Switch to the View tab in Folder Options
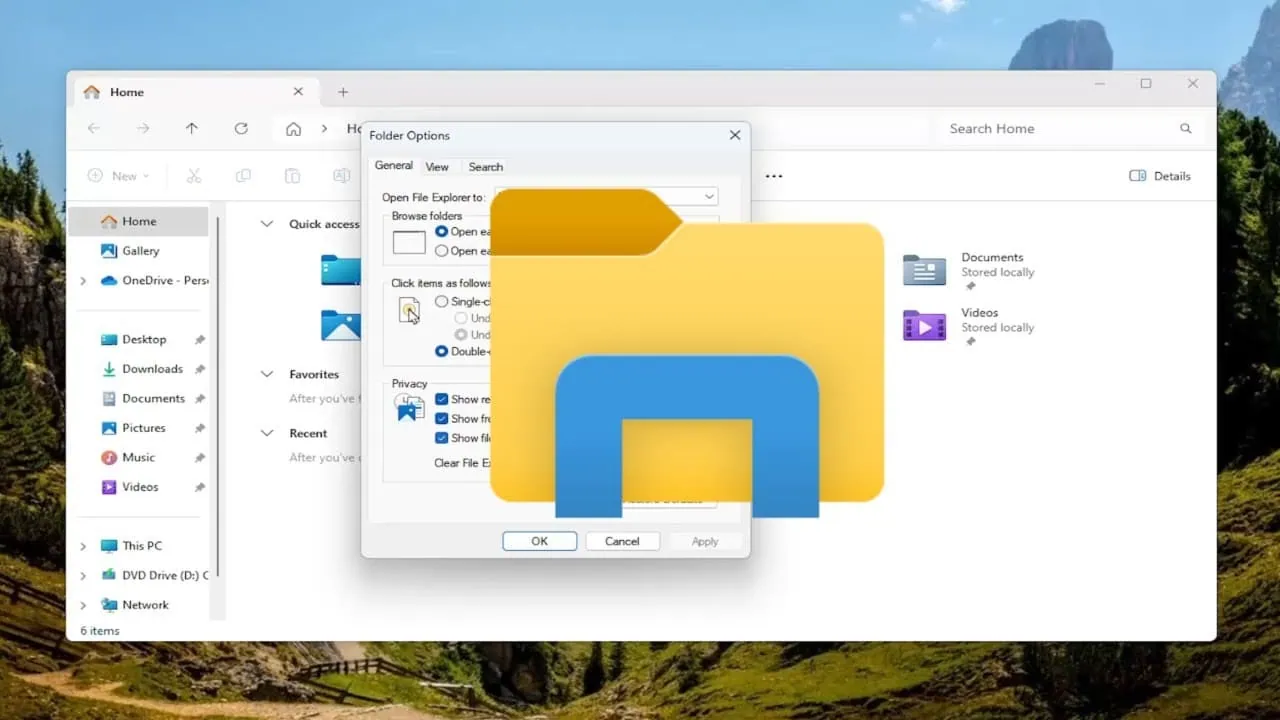Image resolution: width=1280 pixels, height=720 pixels. click(438, 166)
